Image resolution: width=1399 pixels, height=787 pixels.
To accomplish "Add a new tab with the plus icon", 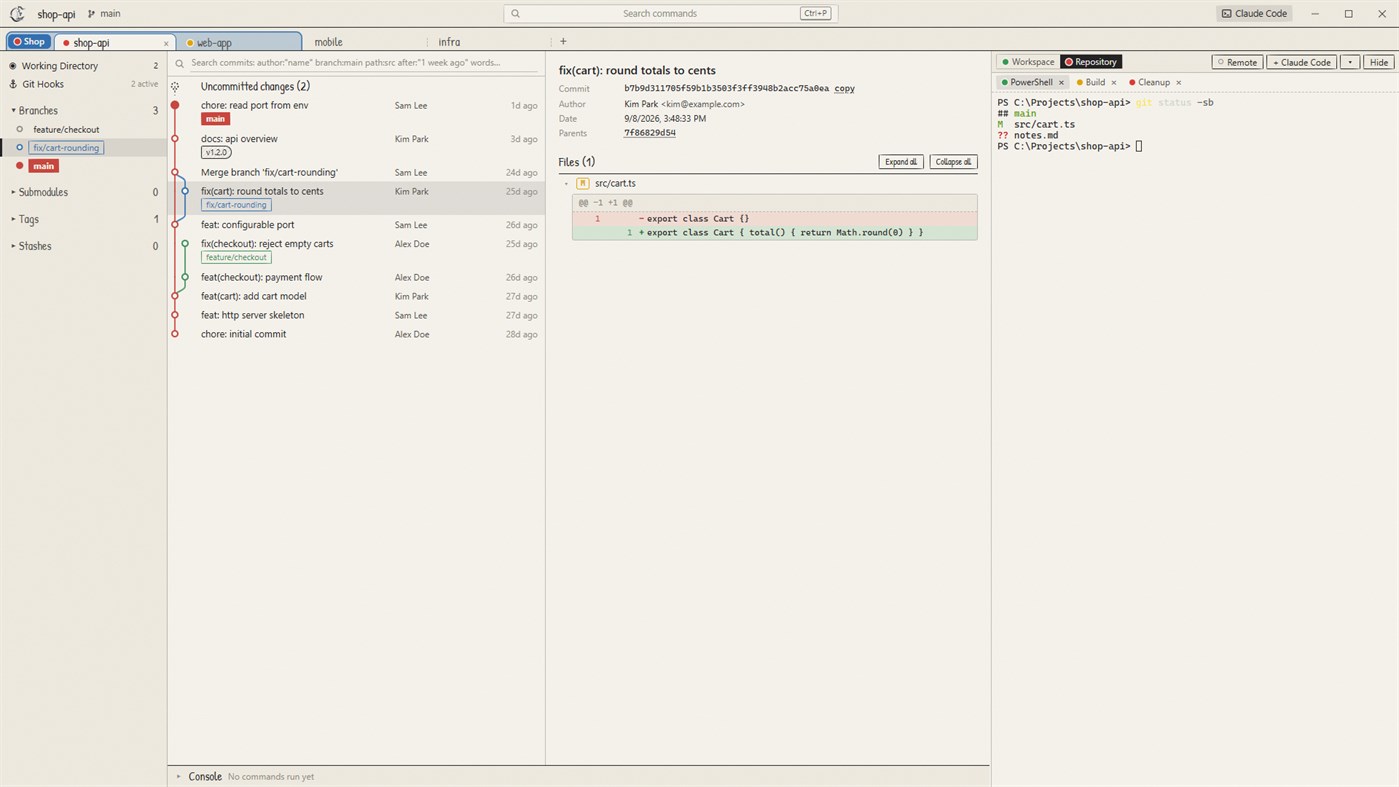I will click(563, 41).
